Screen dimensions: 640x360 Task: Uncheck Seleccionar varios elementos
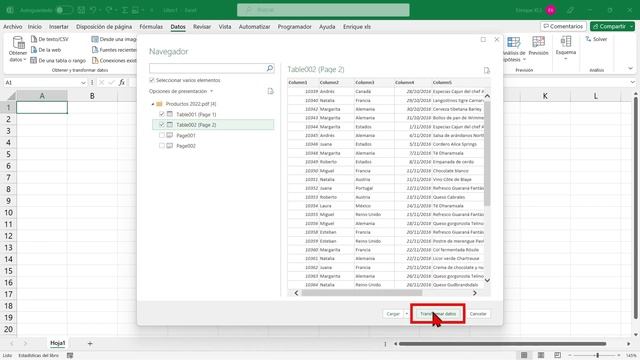click(x=152, y=80)
